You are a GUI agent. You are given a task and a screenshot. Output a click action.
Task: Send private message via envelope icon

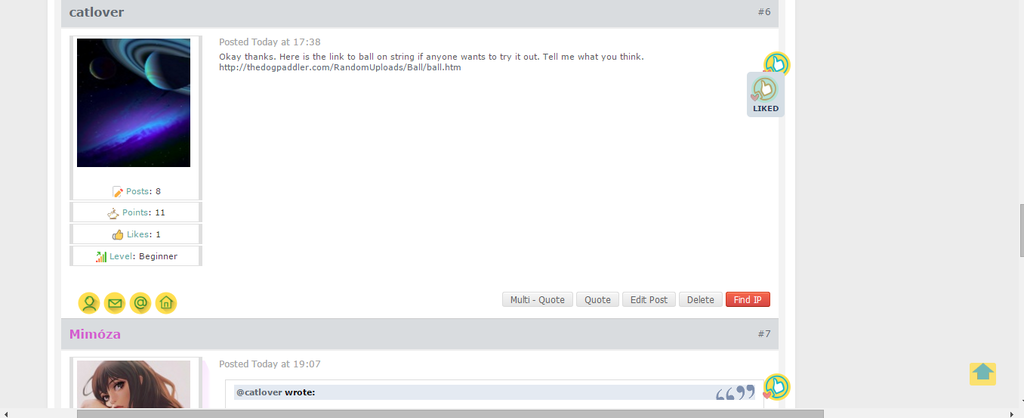[115, 303]
